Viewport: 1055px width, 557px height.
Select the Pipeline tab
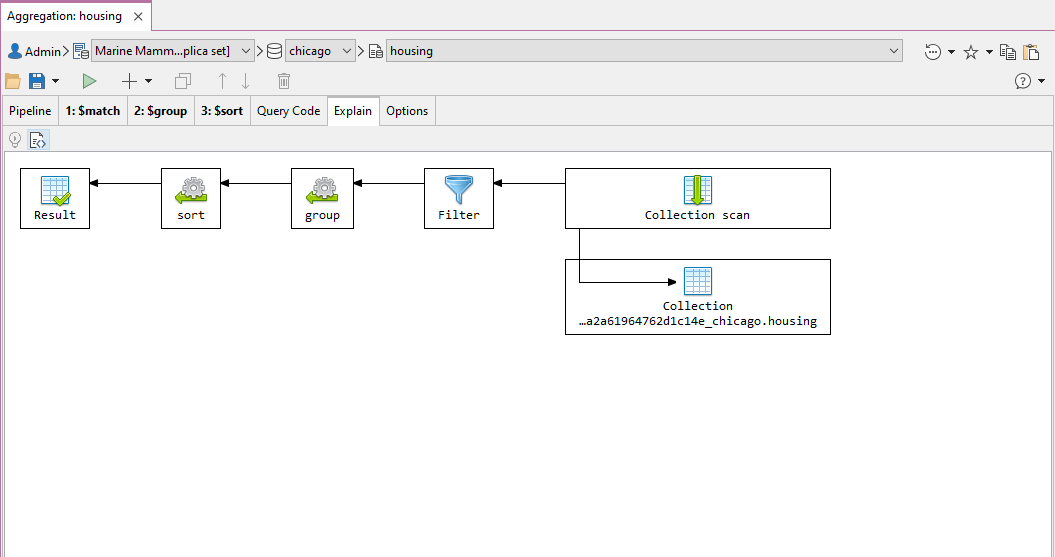click(30, 111)
